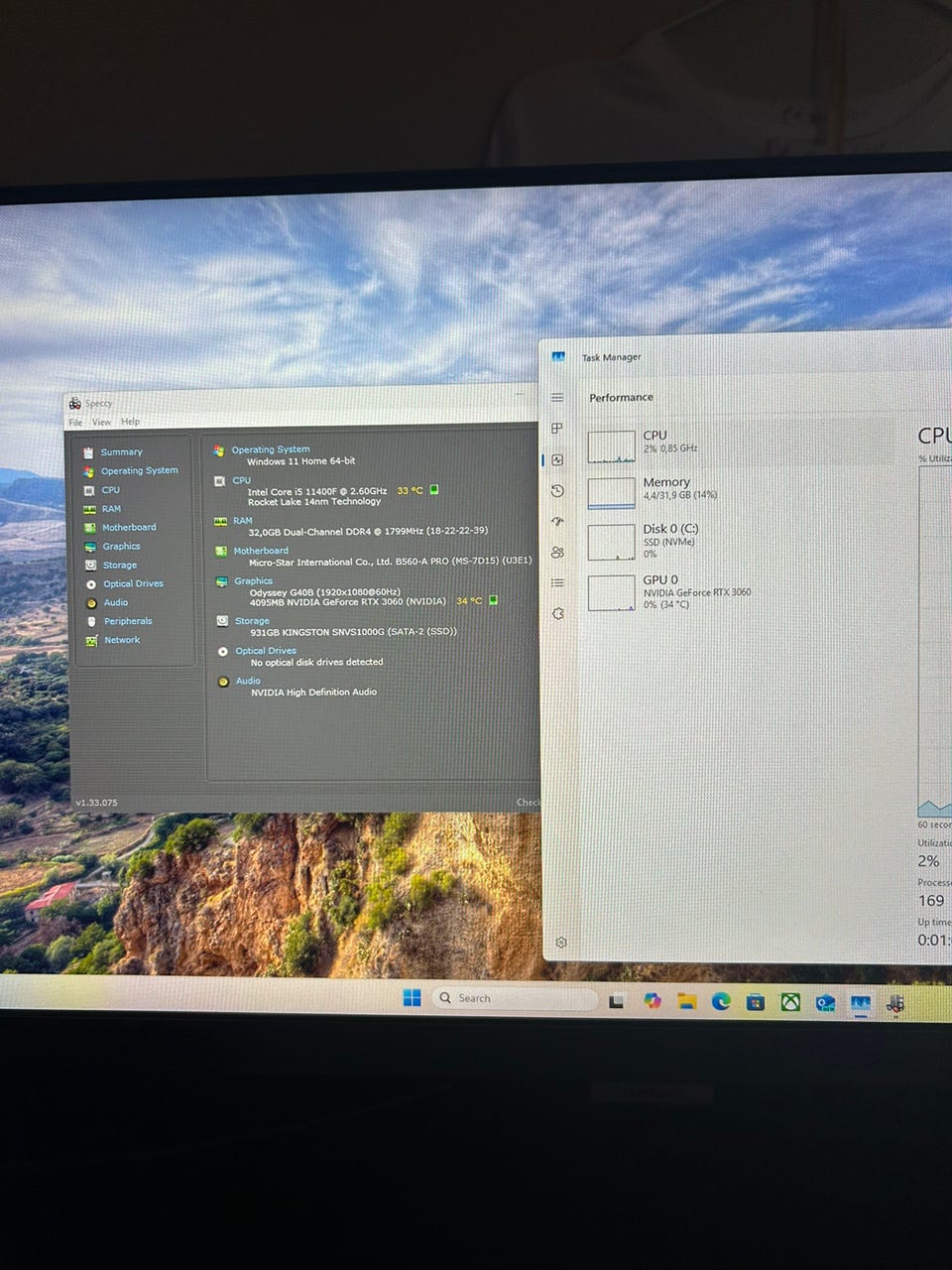The height and width of the screenshot is (1270, 952).
Task: Open the Details icon in Task Manager
Action: 557,583
